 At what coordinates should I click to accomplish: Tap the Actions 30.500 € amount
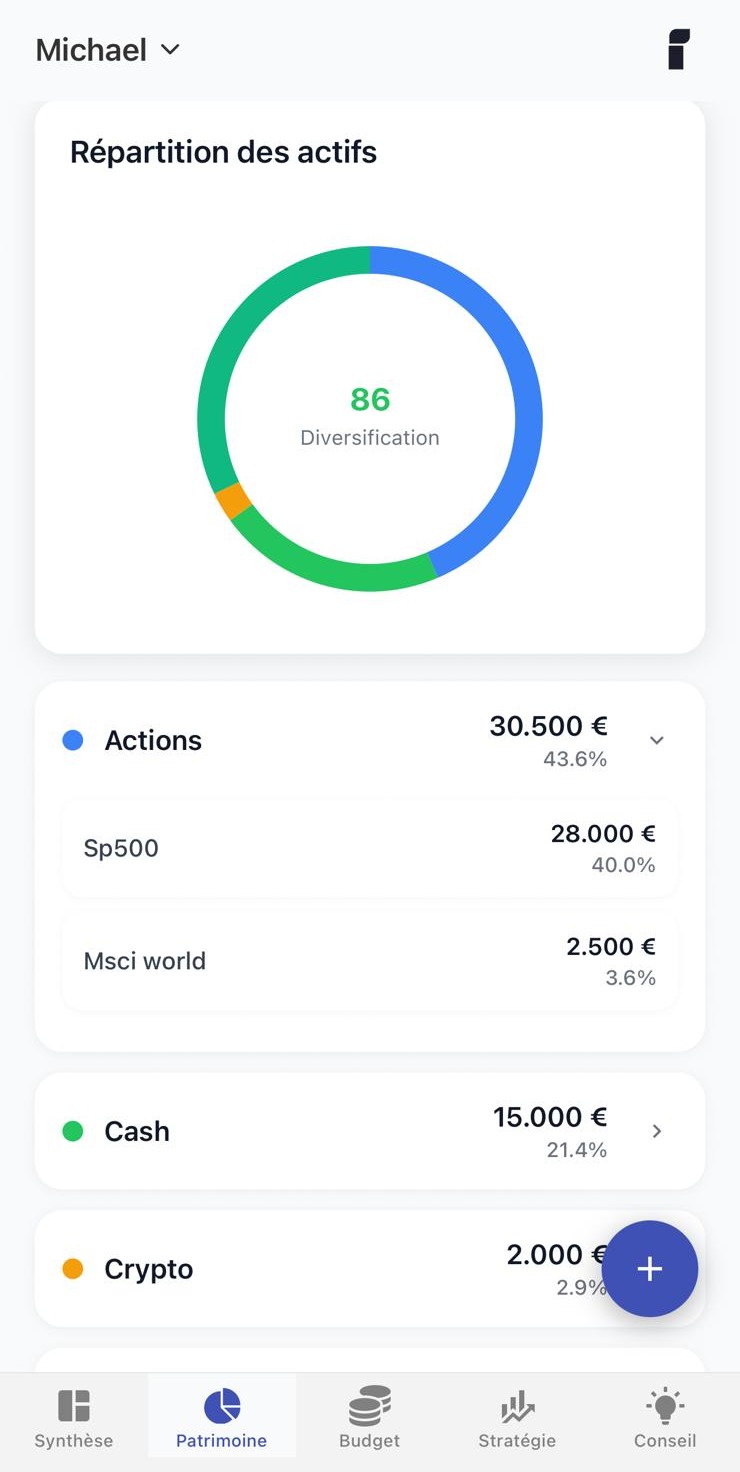[548, 727]
